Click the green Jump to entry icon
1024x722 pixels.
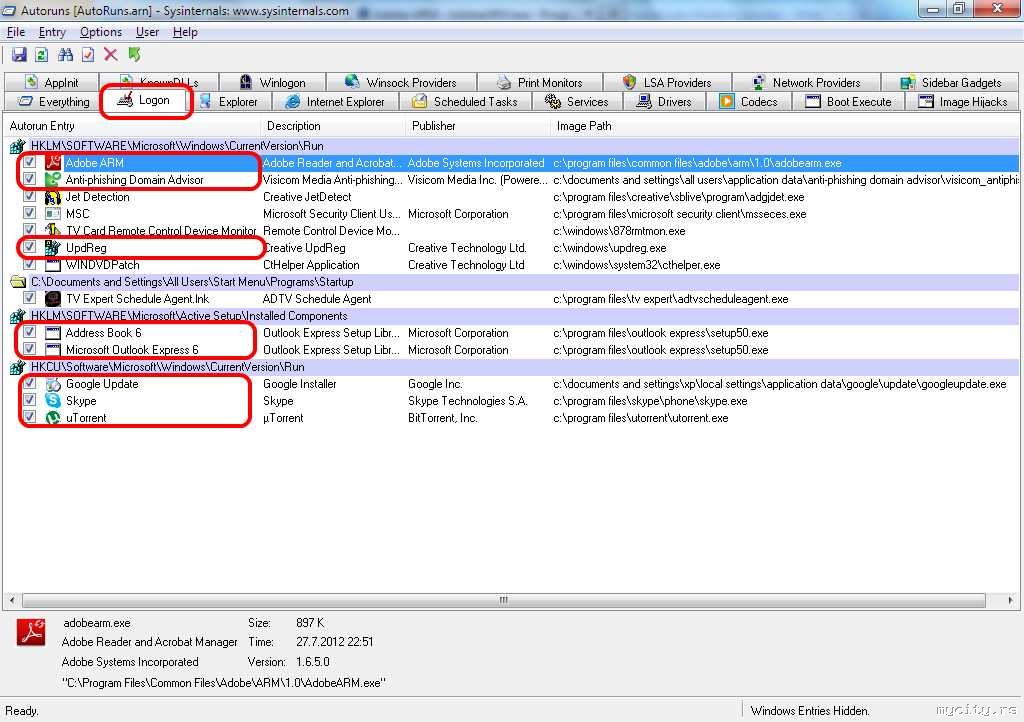click(135, 55)
